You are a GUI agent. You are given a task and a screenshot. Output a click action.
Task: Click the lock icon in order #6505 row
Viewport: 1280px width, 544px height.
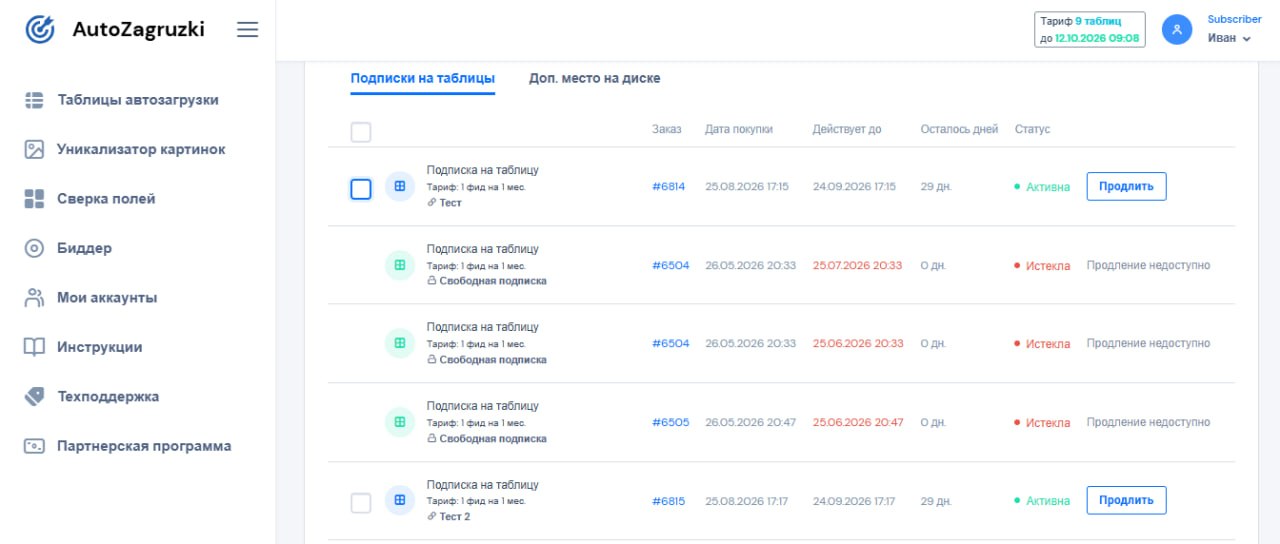pos(431,438)
